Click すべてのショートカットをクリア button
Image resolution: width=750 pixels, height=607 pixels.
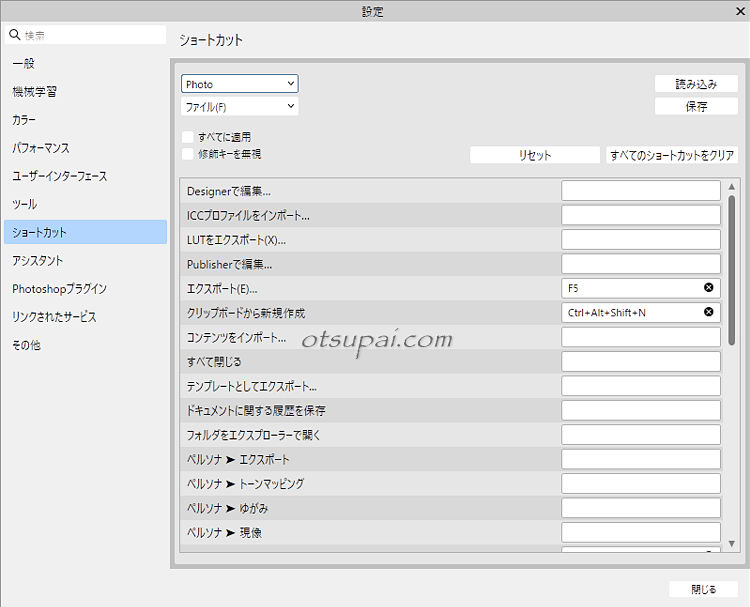[x=672, y=155]
